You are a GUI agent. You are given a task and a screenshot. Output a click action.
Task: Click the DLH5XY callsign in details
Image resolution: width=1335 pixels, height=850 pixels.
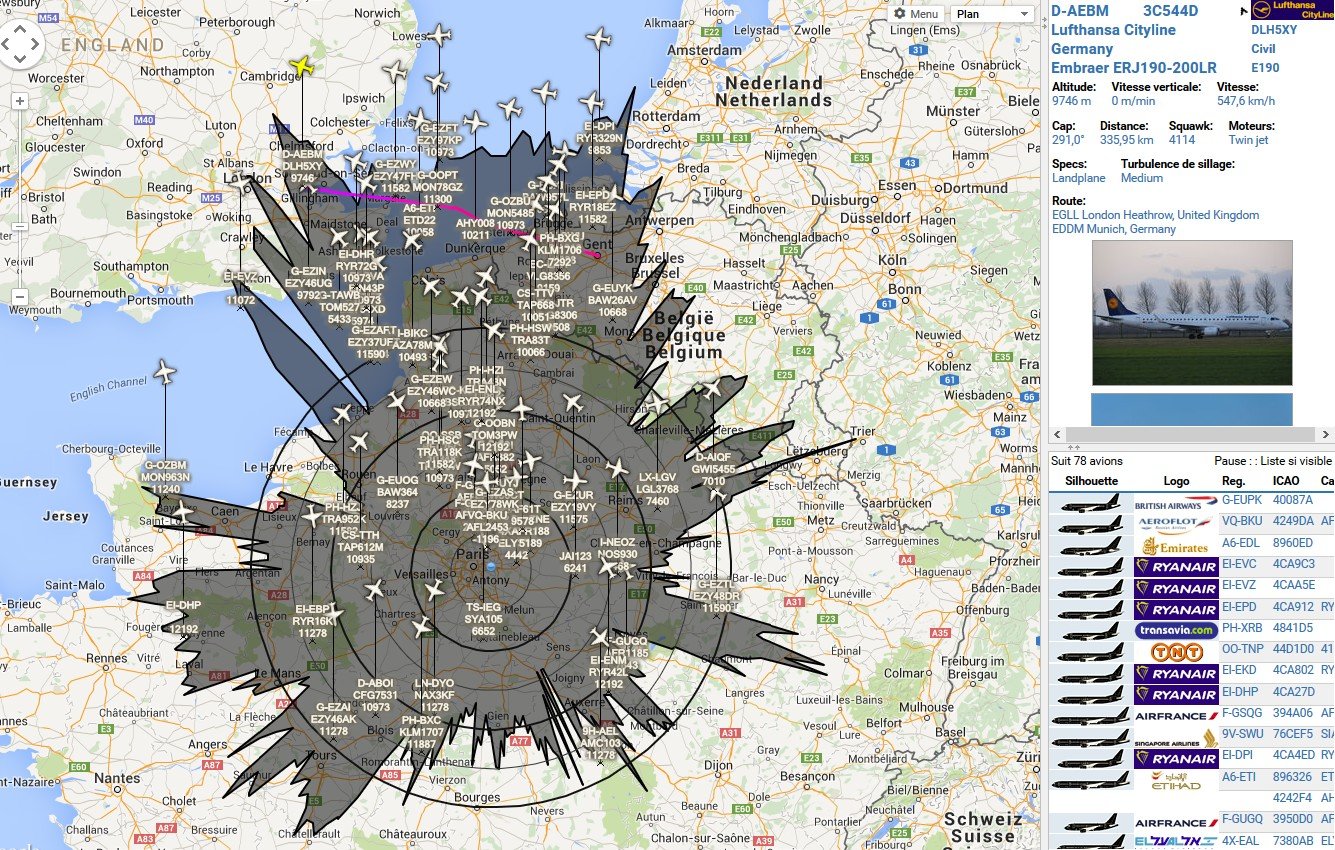coord(1274,30)
